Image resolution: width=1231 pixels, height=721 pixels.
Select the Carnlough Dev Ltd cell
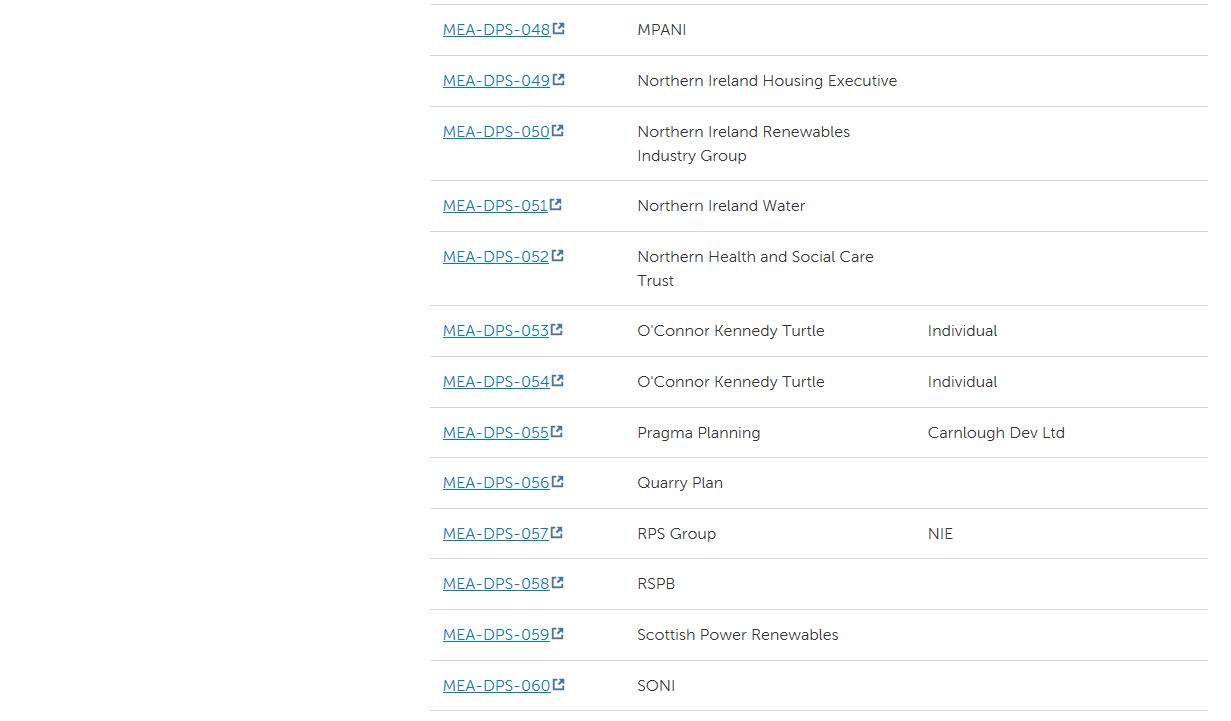coord(996,433)
